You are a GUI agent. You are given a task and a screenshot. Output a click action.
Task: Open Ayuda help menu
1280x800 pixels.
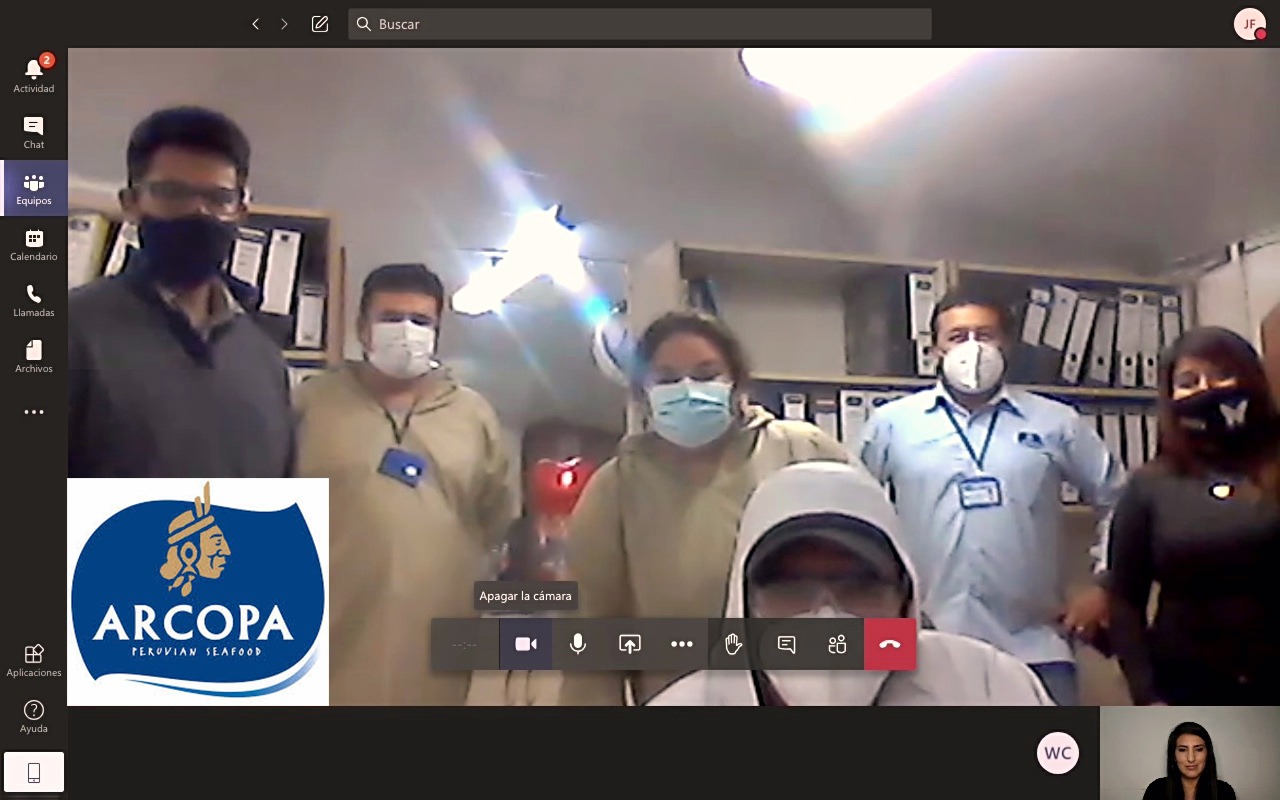pos(34,716)
